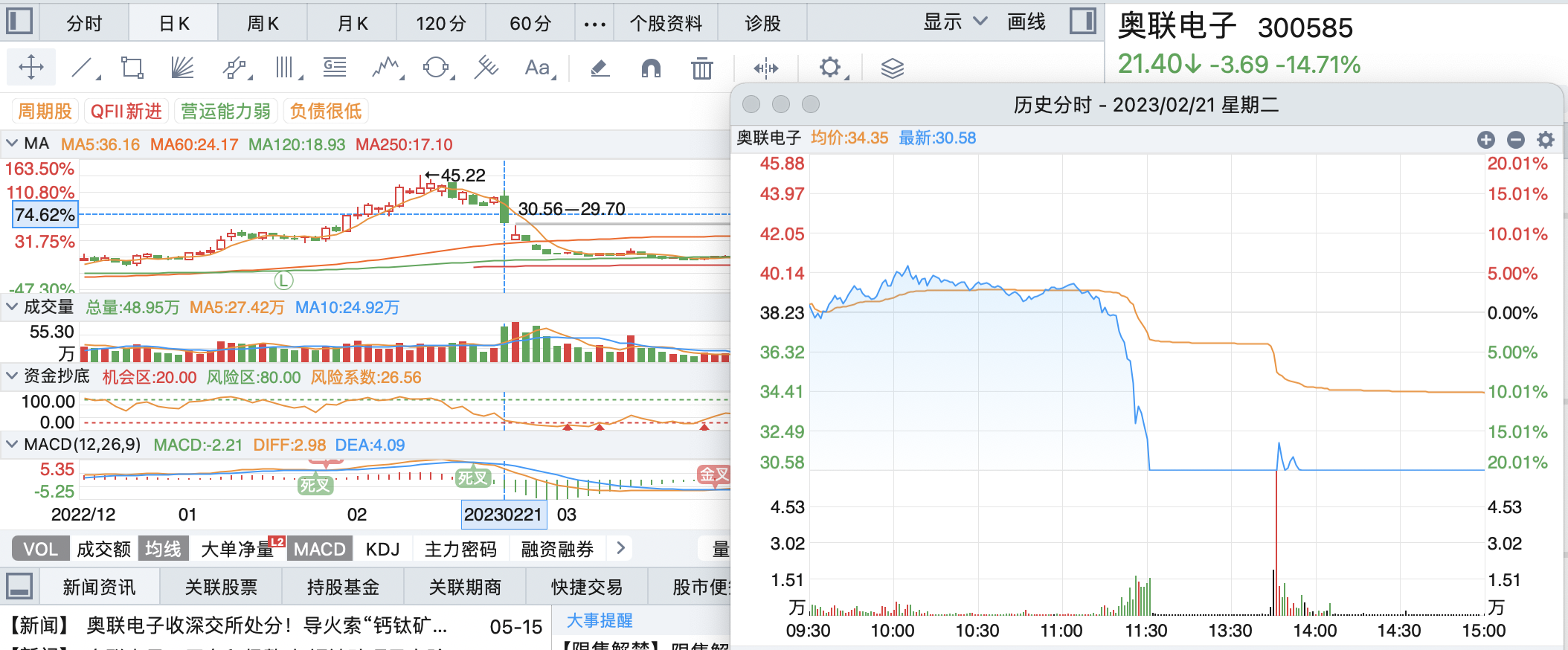Zoom out the 历史分时 chart with minus

click(1516, 139)
